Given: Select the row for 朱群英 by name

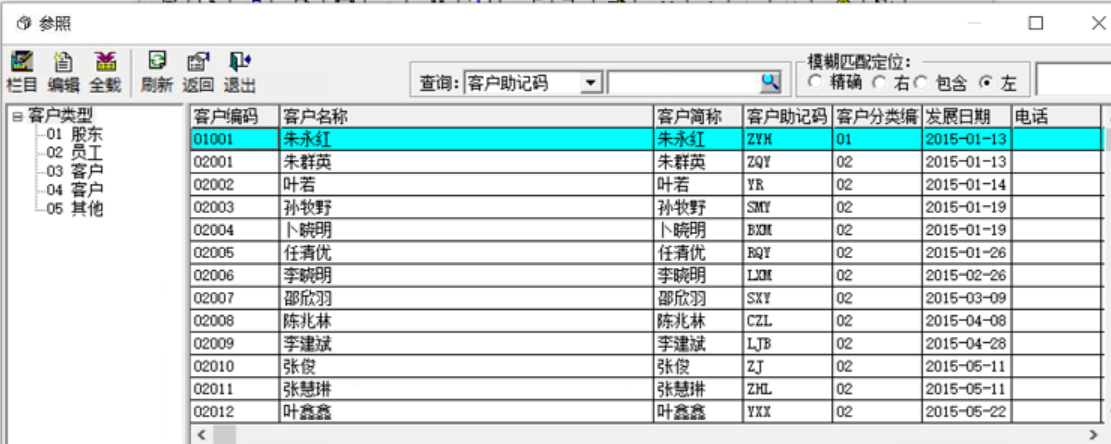Looking at the screenshot, I should coord(466,162).
